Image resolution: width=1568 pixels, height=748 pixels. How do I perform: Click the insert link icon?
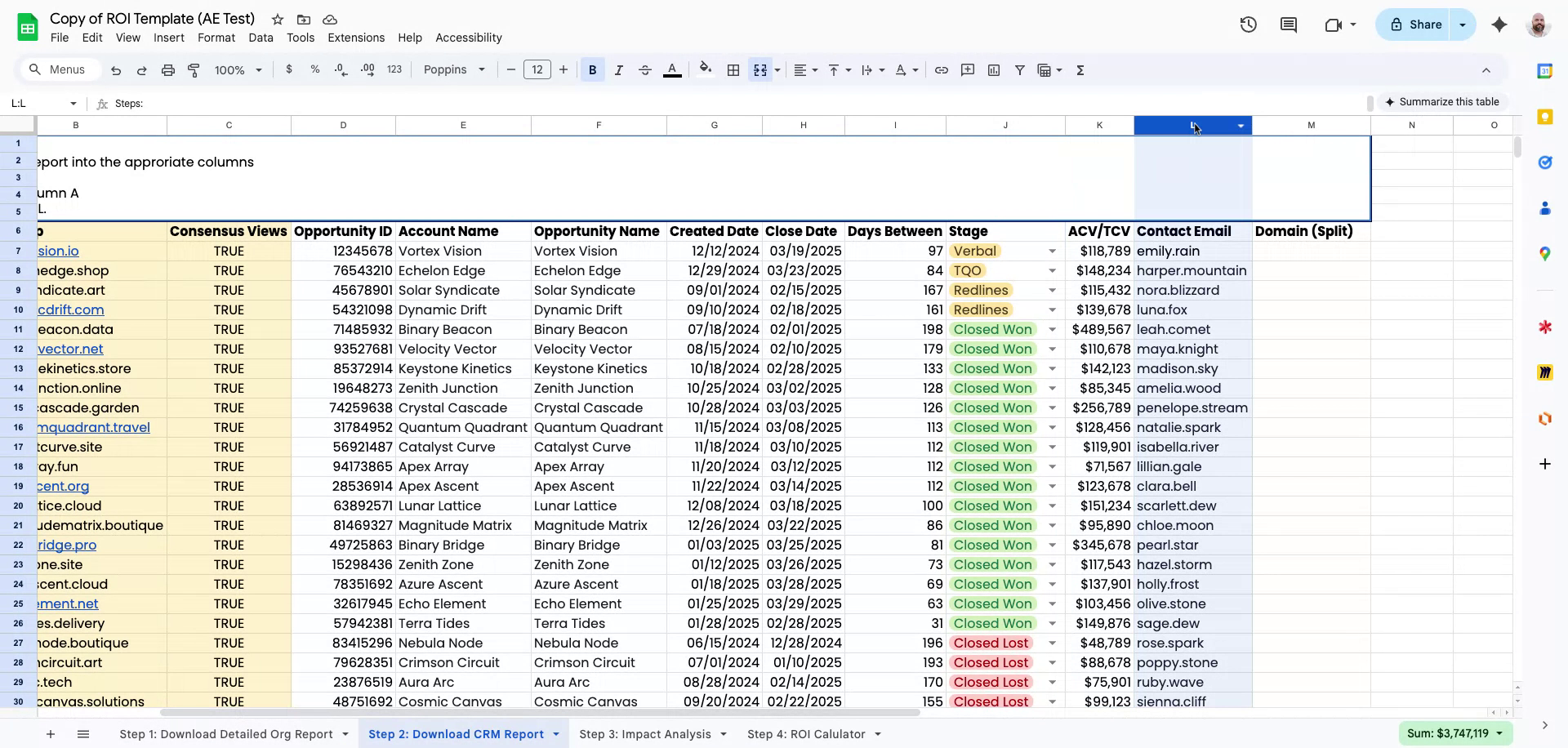(x=941, y=70)
